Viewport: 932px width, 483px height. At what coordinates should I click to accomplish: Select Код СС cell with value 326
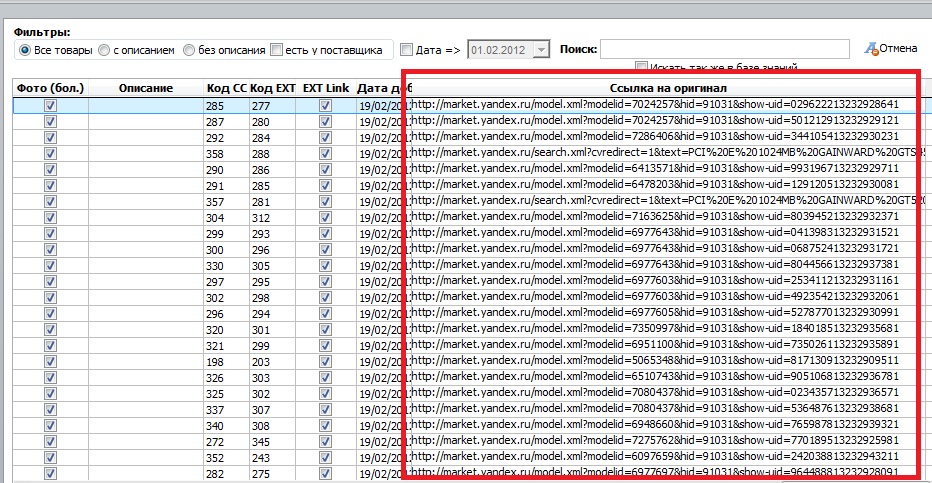point(226,378)
